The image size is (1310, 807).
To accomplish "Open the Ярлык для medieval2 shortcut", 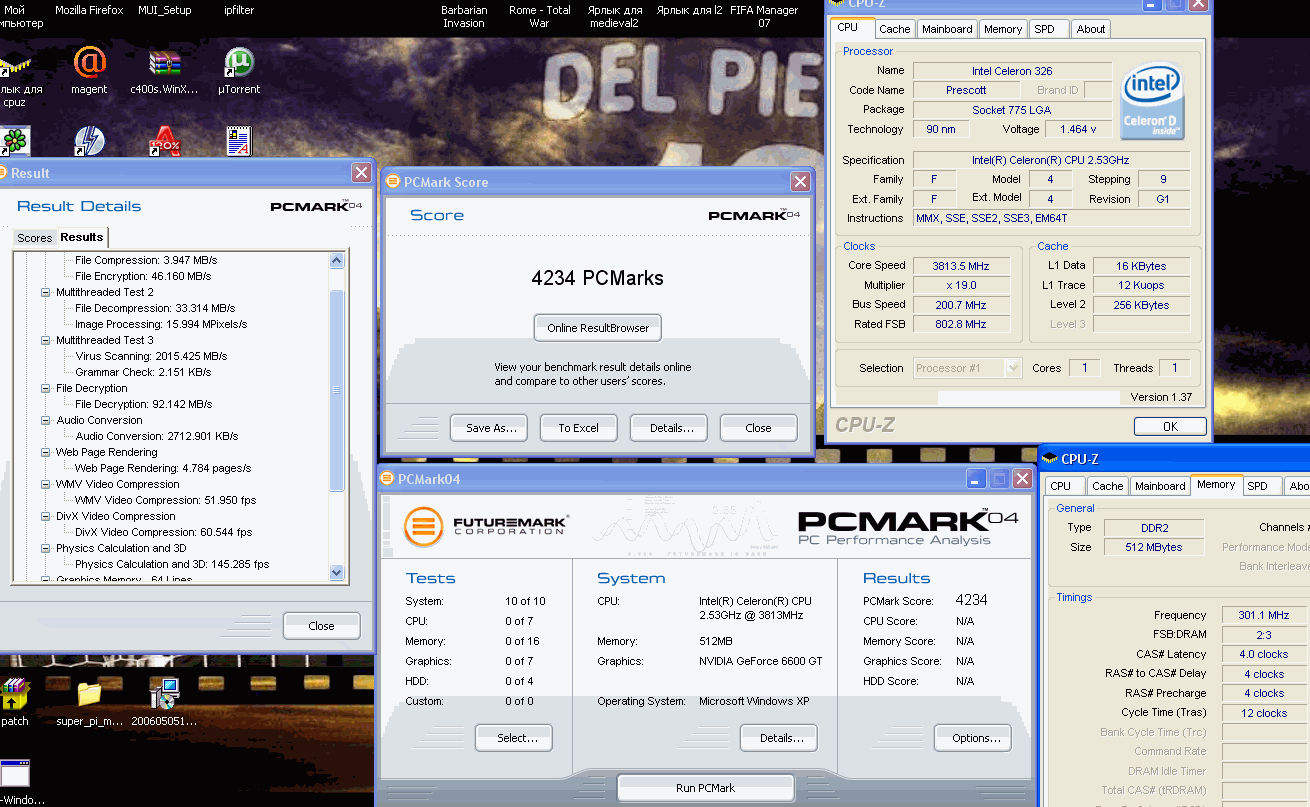I will pyautogui.click(x=614, y=16).
